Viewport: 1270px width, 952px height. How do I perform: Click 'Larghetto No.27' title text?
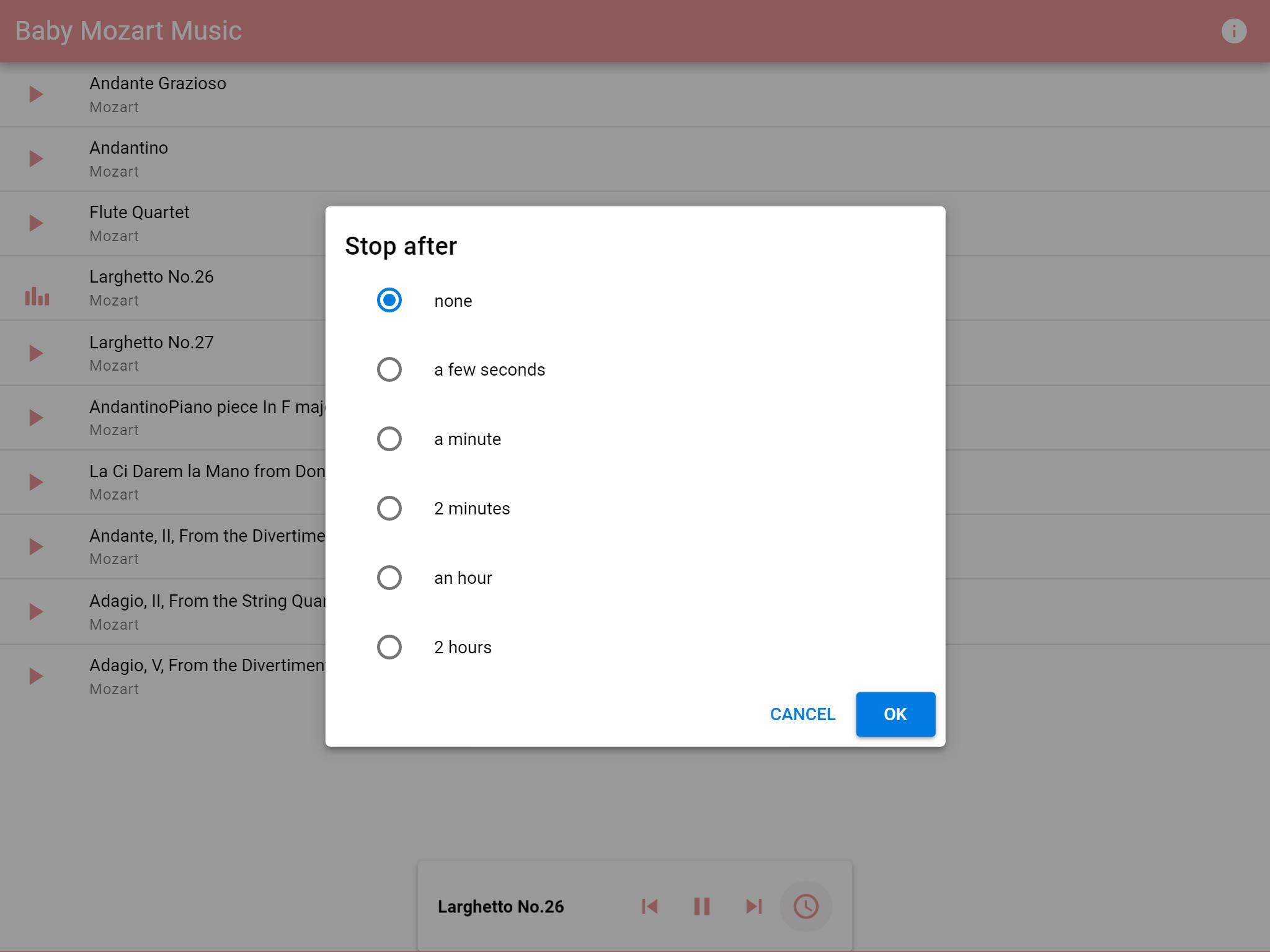[151, 342]
